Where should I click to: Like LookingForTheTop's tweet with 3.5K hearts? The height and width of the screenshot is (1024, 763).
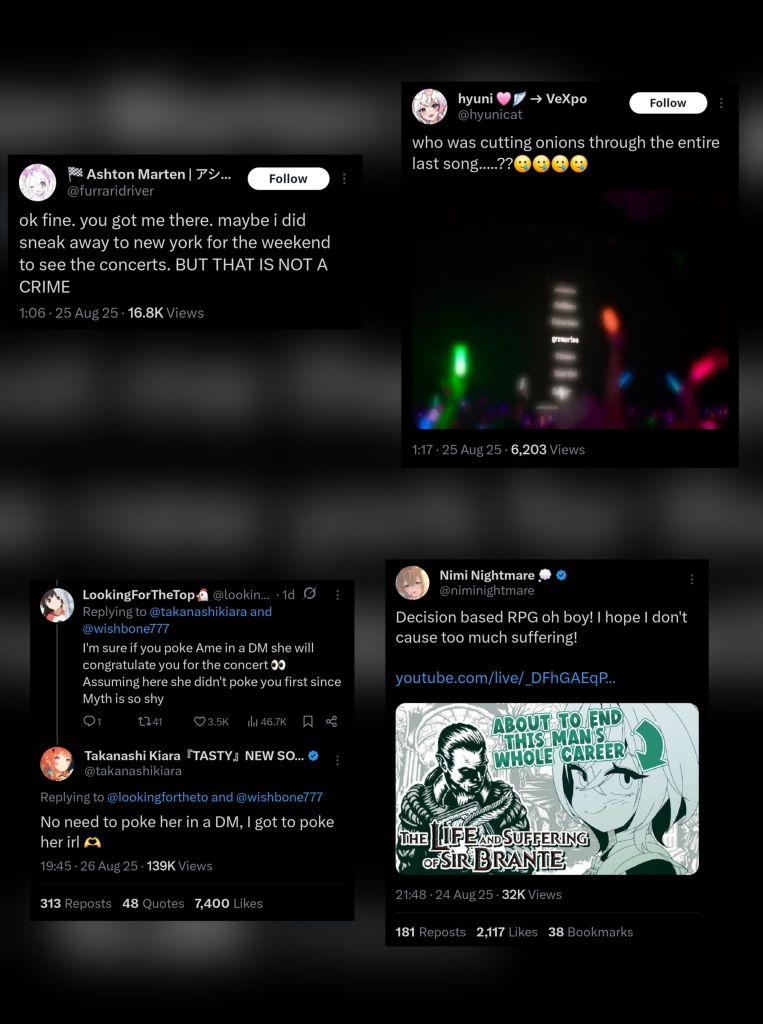(200, 721)
